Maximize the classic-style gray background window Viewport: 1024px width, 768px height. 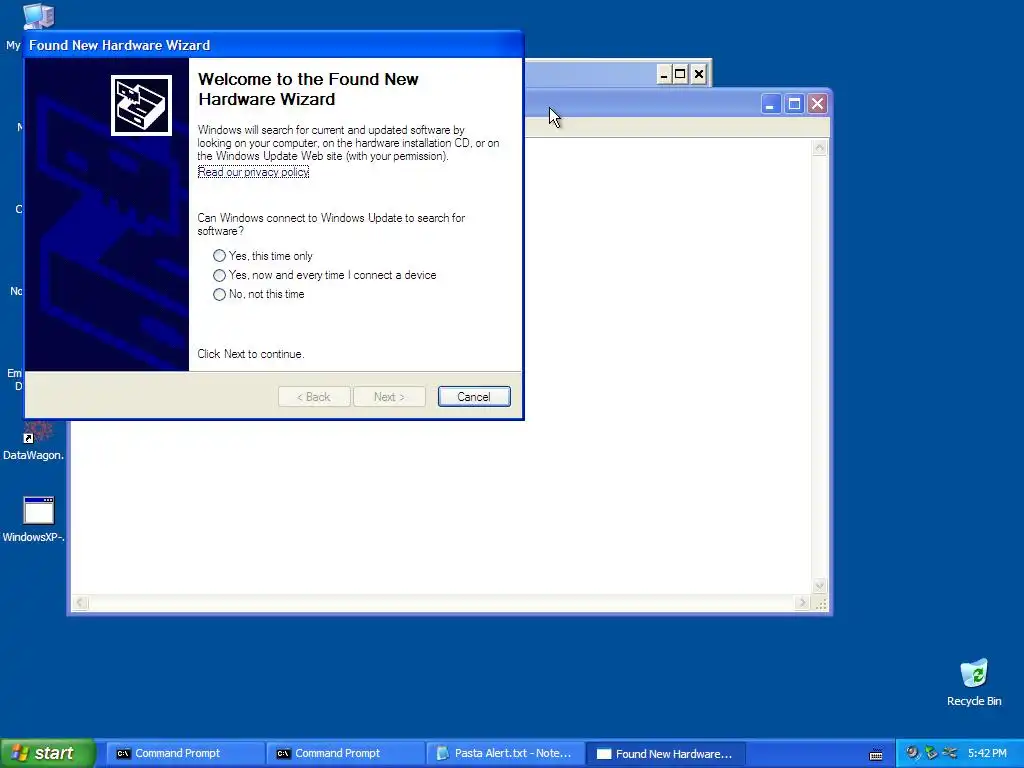[680, 74]
